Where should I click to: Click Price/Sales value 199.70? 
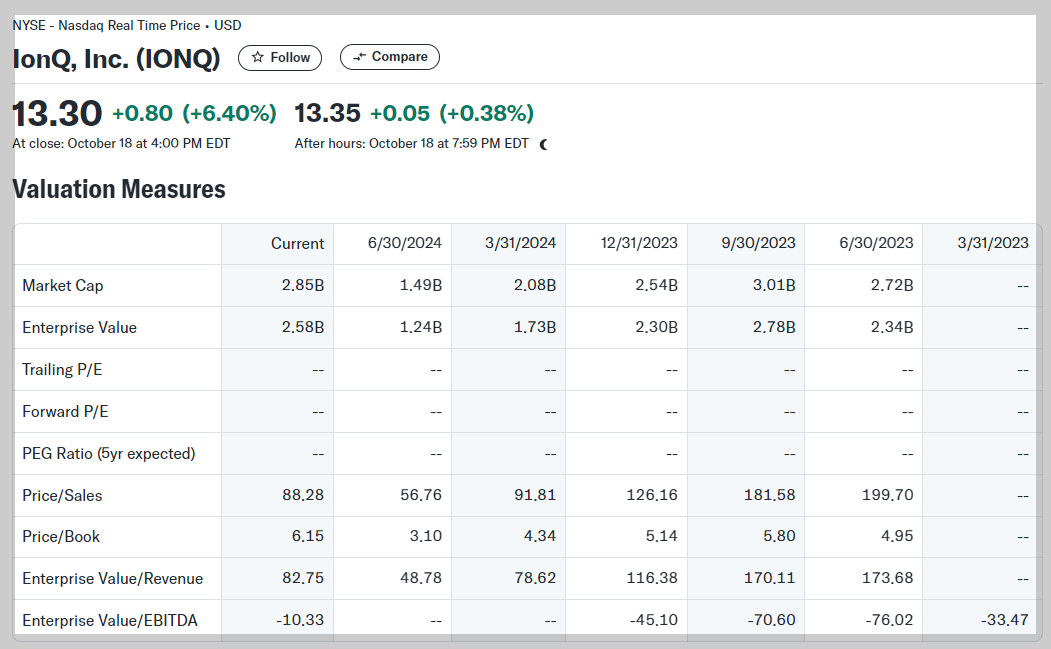[x=887, y=495]
